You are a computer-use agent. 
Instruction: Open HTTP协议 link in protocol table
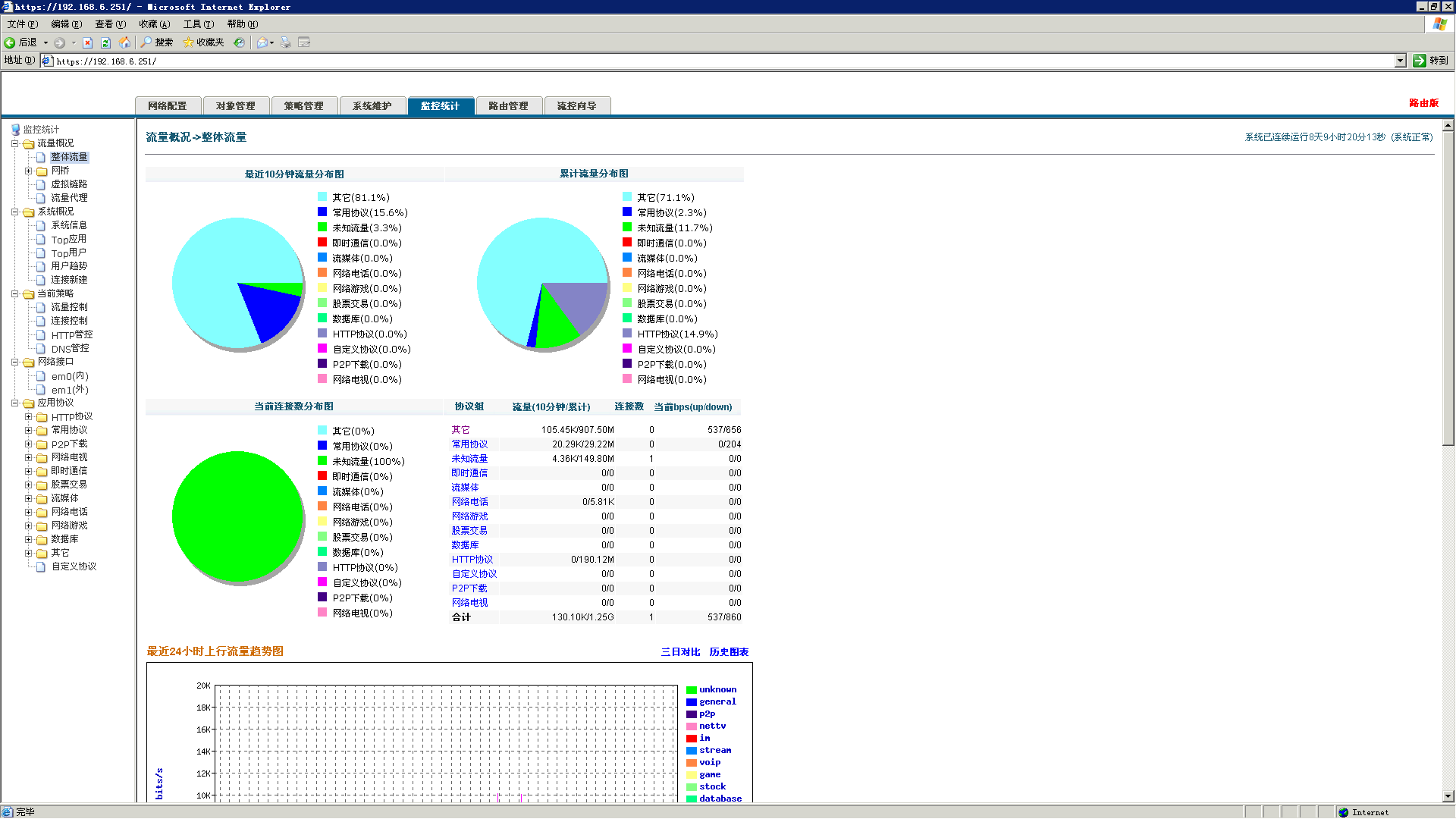(x=472, y=560)
